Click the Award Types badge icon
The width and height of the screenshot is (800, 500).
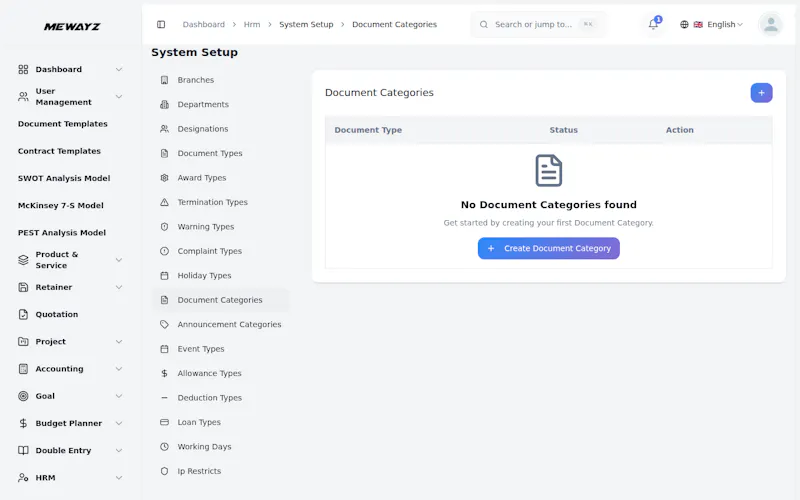[164, 178]
